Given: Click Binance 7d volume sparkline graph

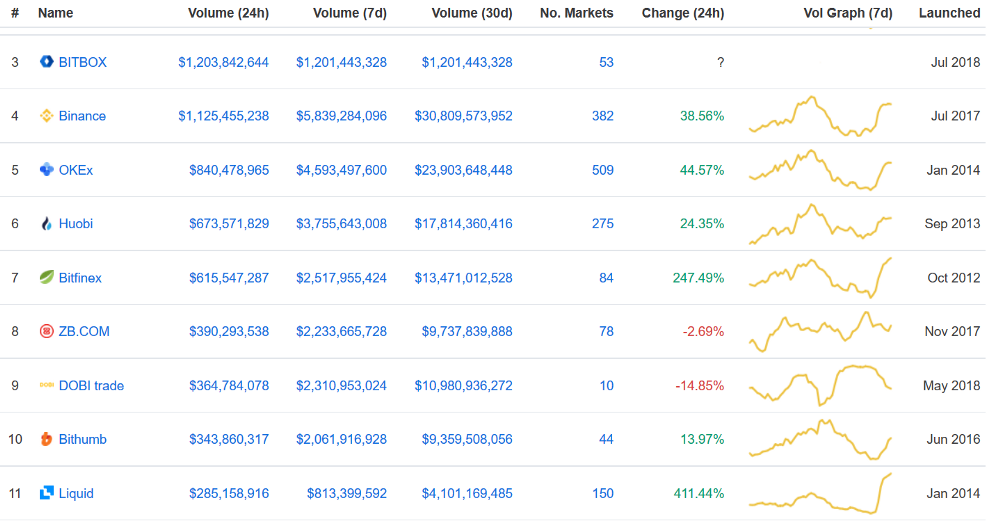Looking at the screenshot, I should [820, 116].
